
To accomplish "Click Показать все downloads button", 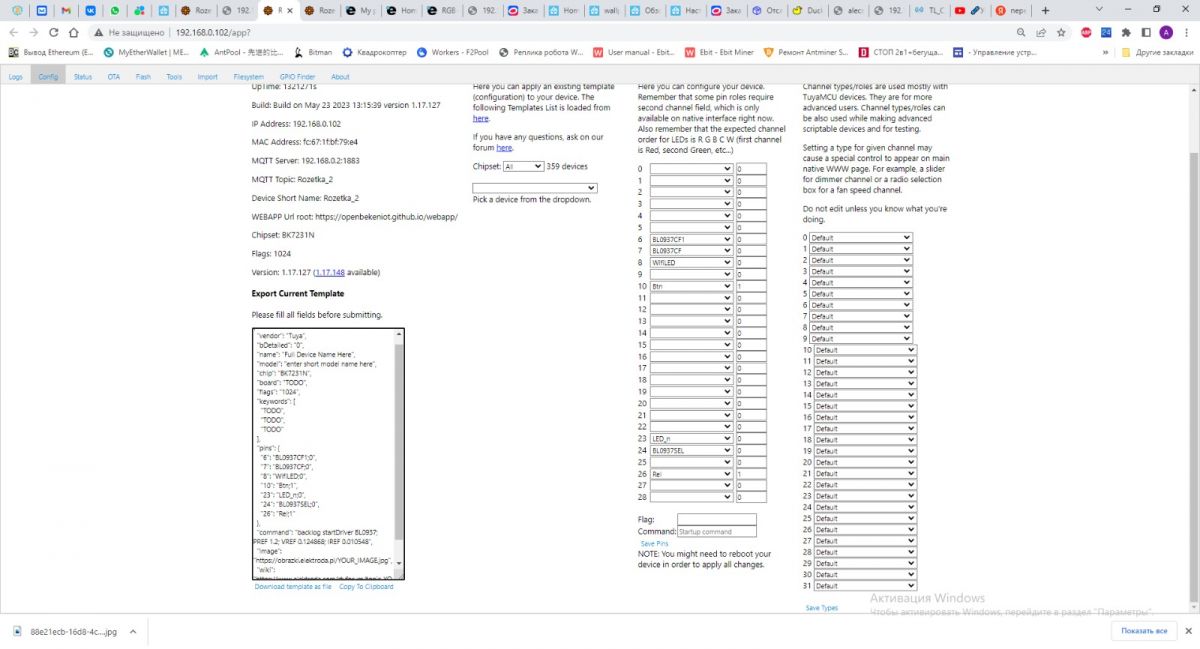I will click(1144, 631).
